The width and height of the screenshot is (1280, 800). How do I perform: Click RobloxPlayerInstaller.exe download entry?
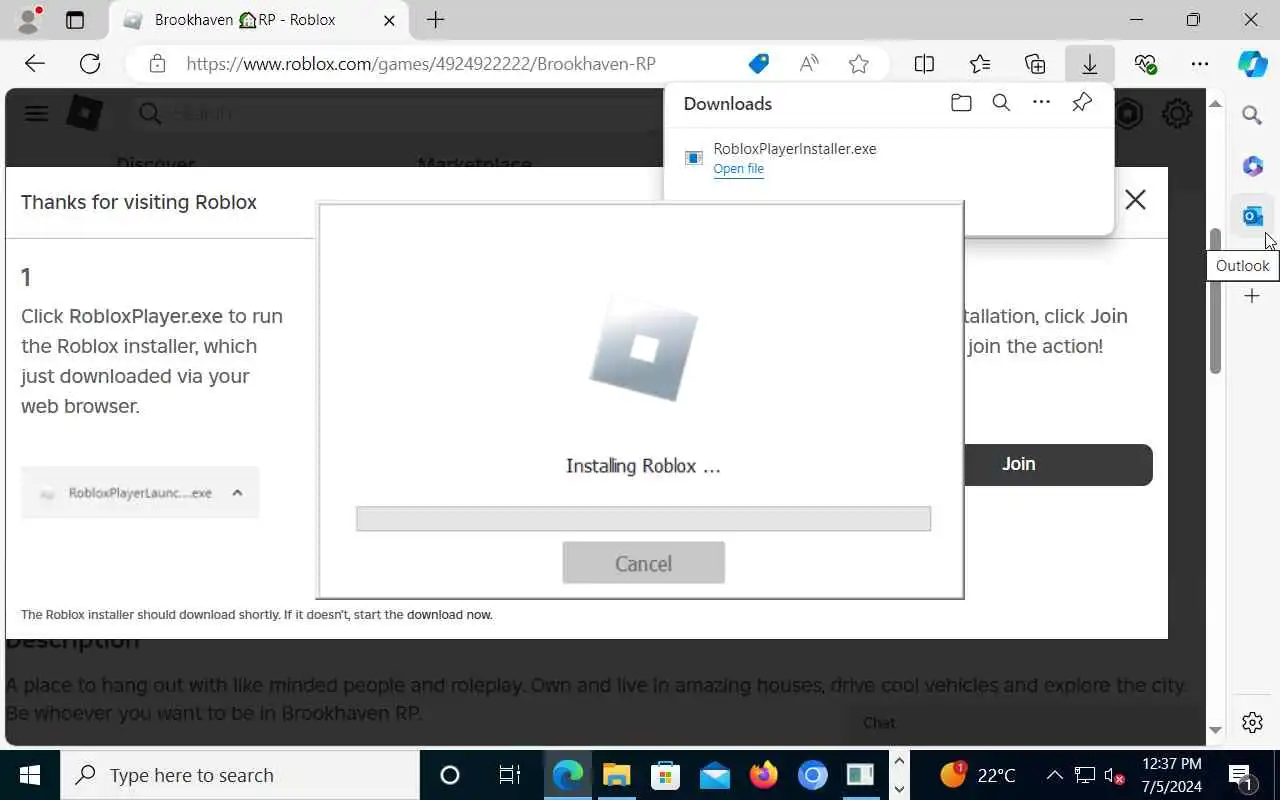tap(795, 149)
